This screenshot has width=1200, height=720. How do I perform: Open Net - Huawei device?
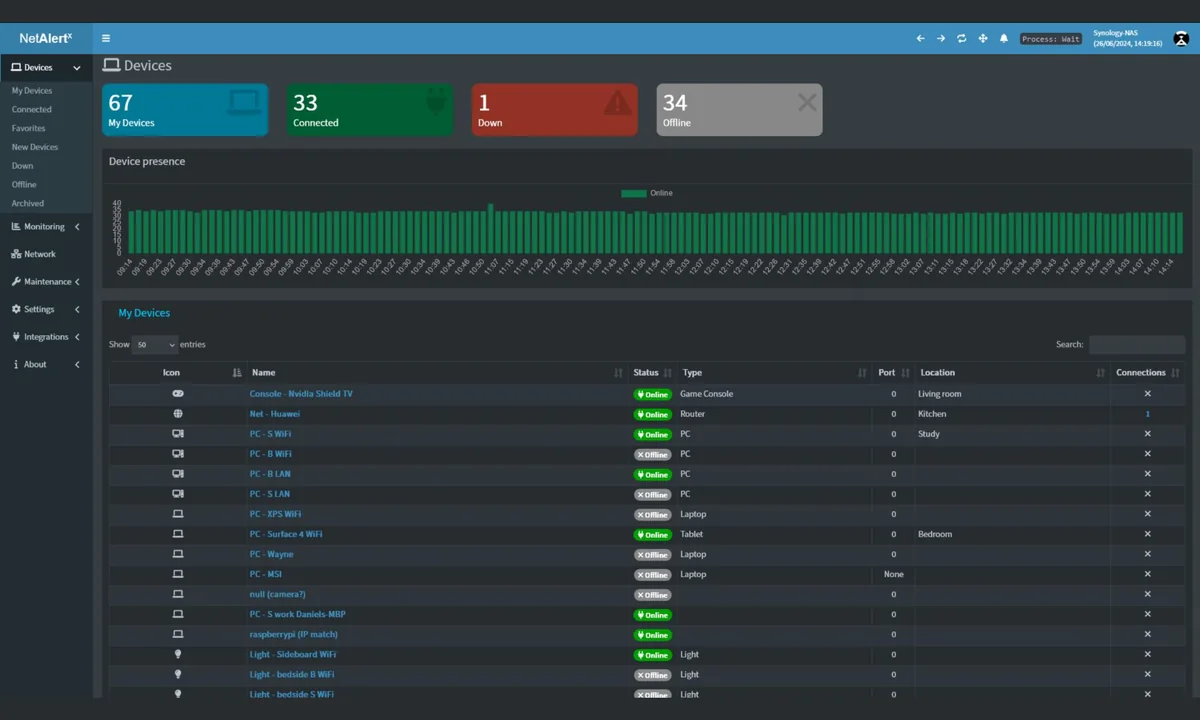pyautogui.click(x=275, y=414)
